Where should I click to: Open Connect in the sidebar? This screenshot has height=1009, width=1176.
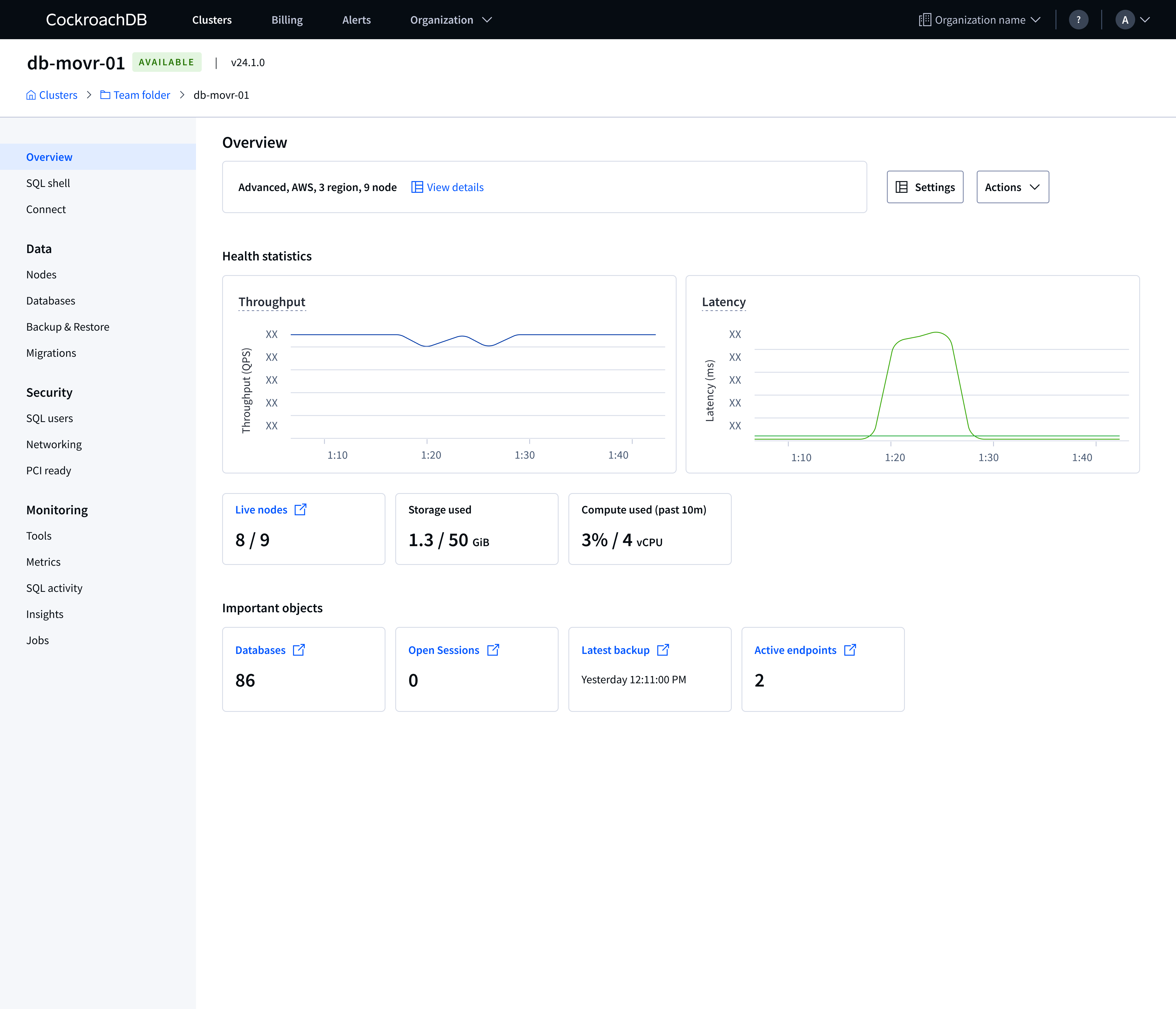pos(46,210)
